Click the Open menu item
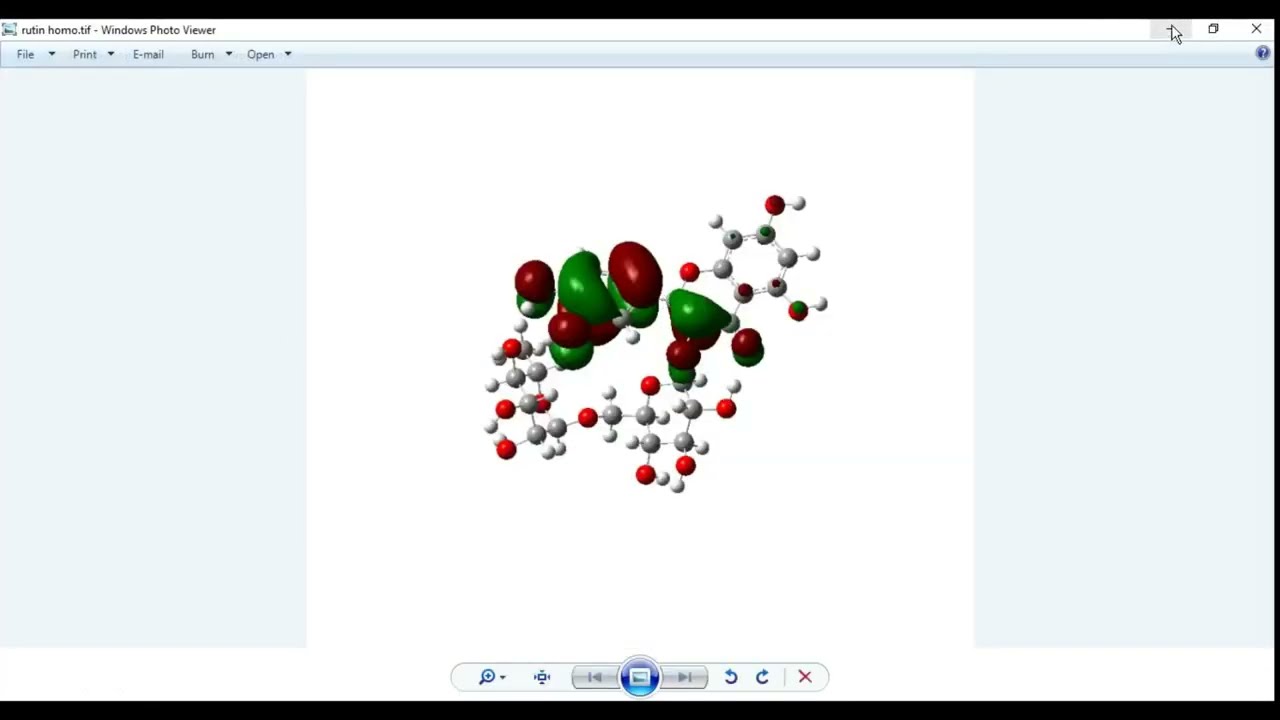 (x=260, y=54)
